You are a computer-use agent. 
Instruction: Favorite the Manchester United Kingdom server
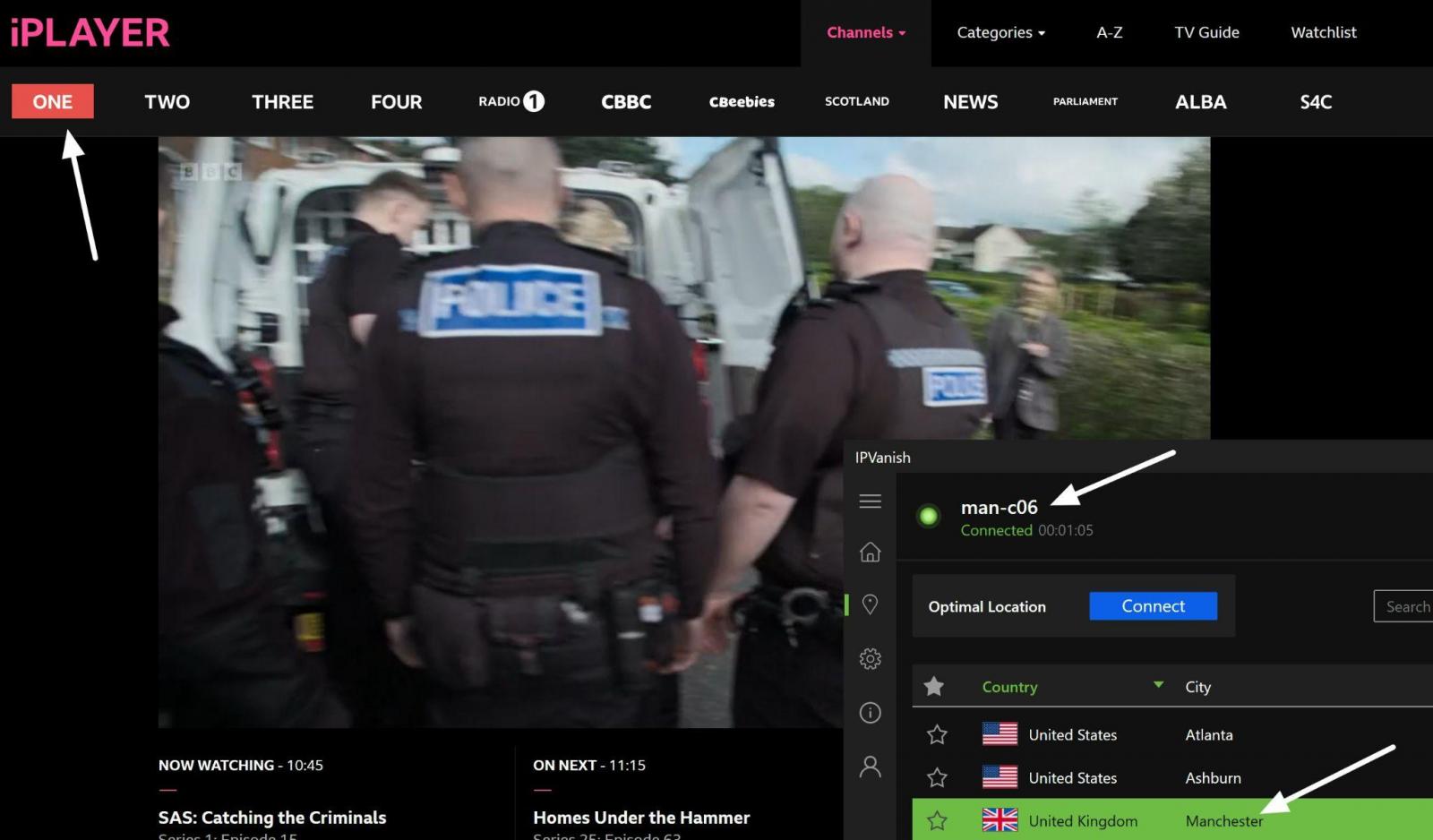tap(937, 819)
